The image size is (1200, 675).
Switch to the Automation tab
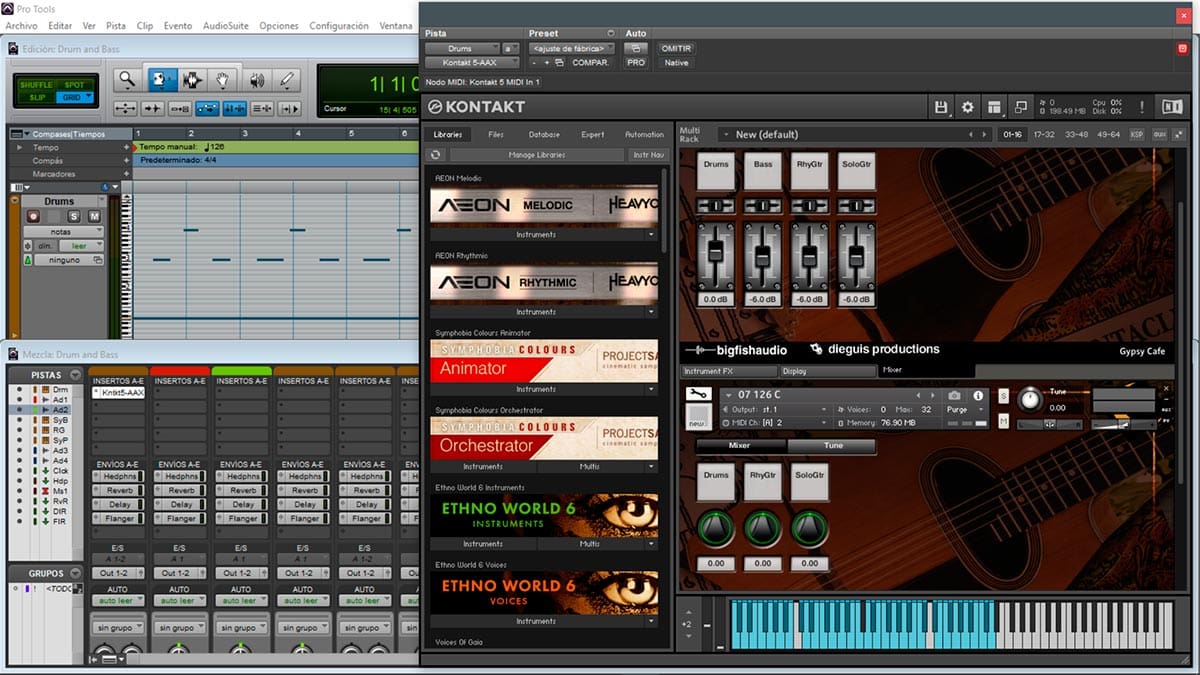[x=644, y=134]
